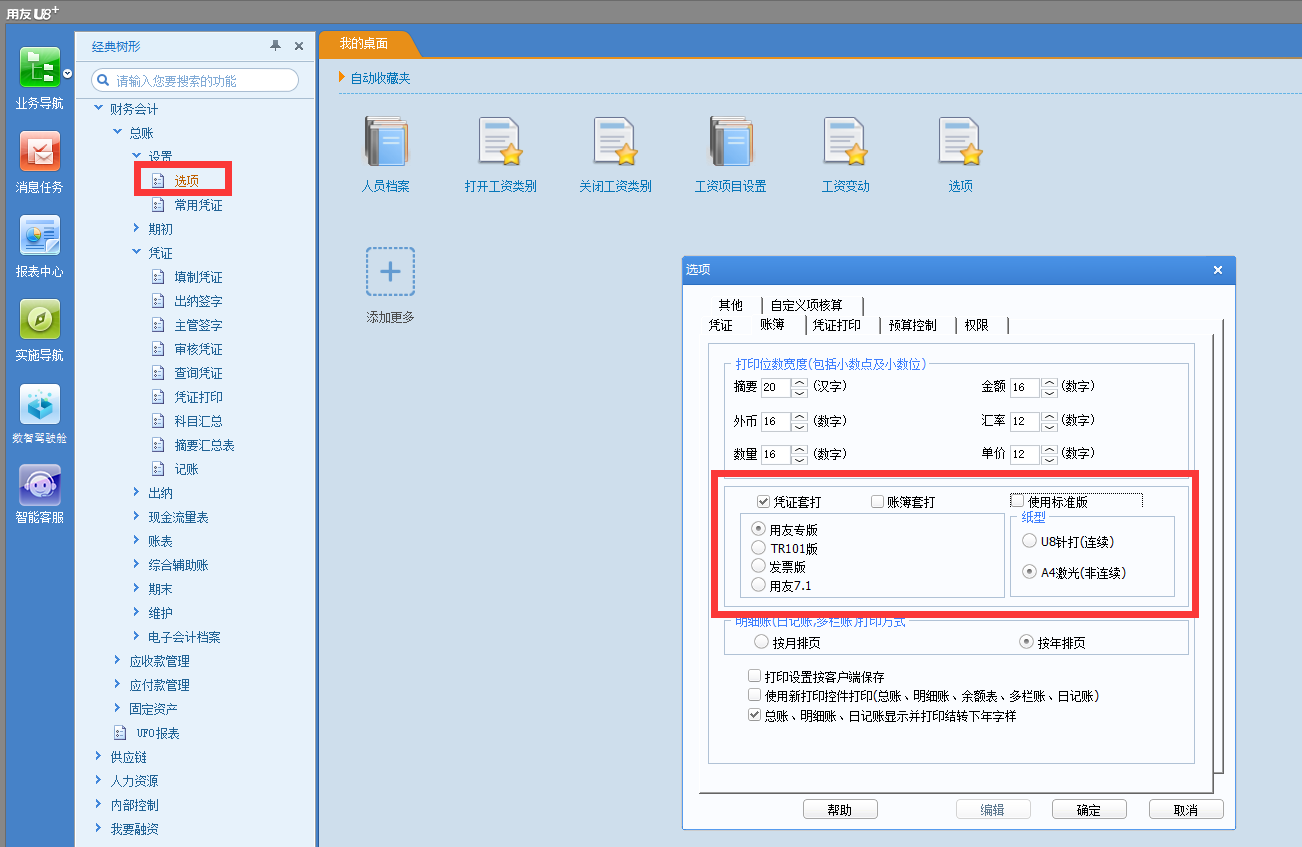Viewport: 1302px width, 847px height.
Task: Launch 实施导航 compass icon
Action: (x=39, y=320)
